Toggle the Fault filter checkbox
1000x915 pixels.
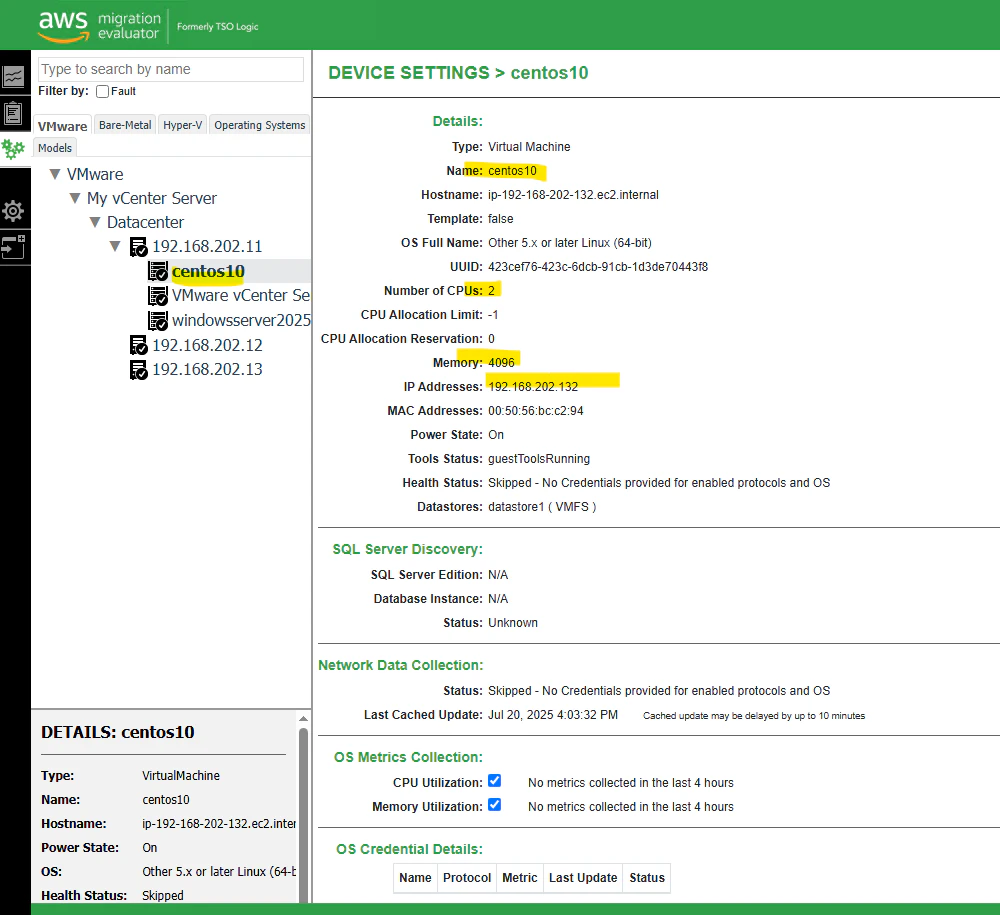point(102,91)
